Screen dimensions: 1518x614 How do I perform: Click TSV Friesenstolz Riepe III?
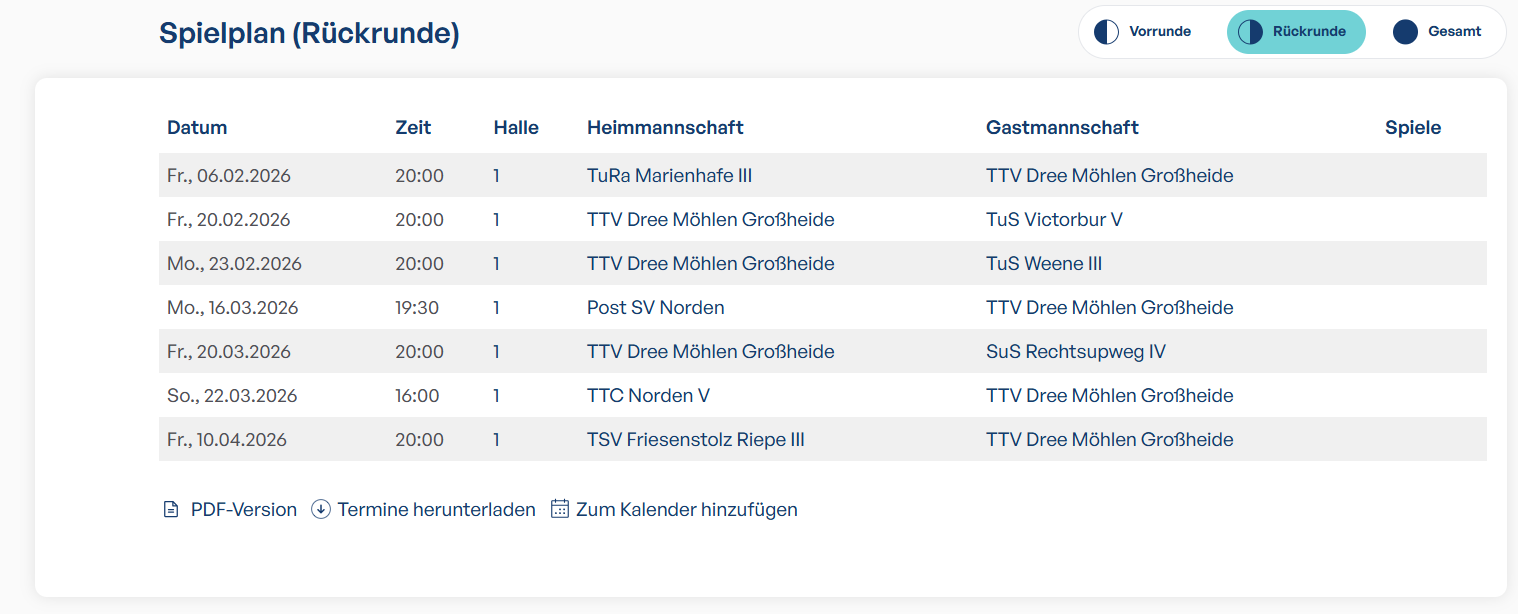point(695,440)
